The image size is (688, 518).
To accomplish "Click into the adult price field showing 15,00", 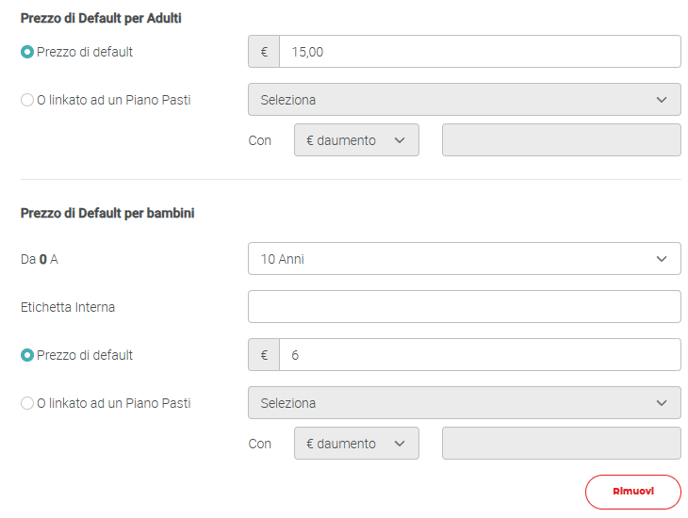I will click(480, 52).
